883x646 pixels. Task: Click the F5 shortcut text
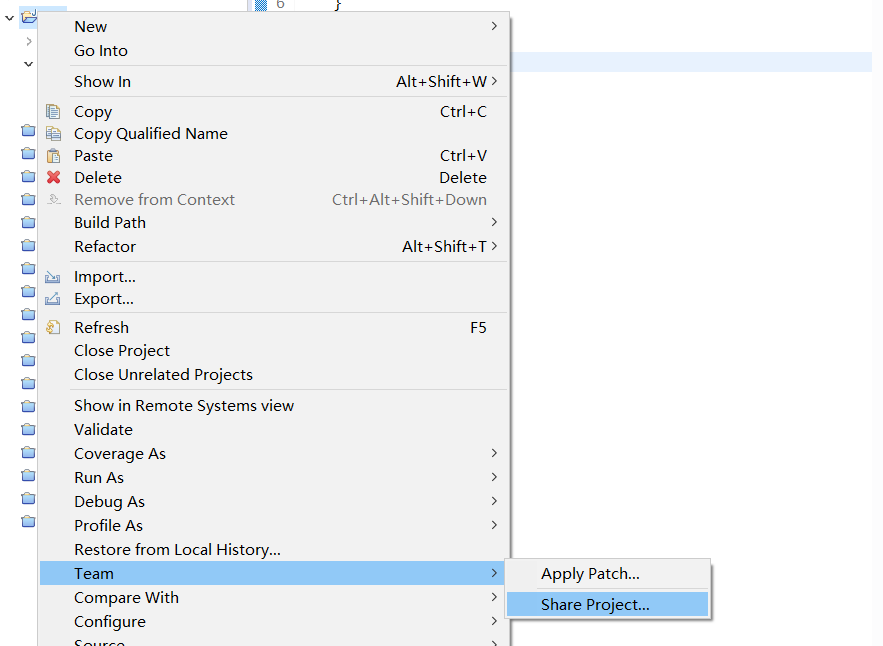478,328
